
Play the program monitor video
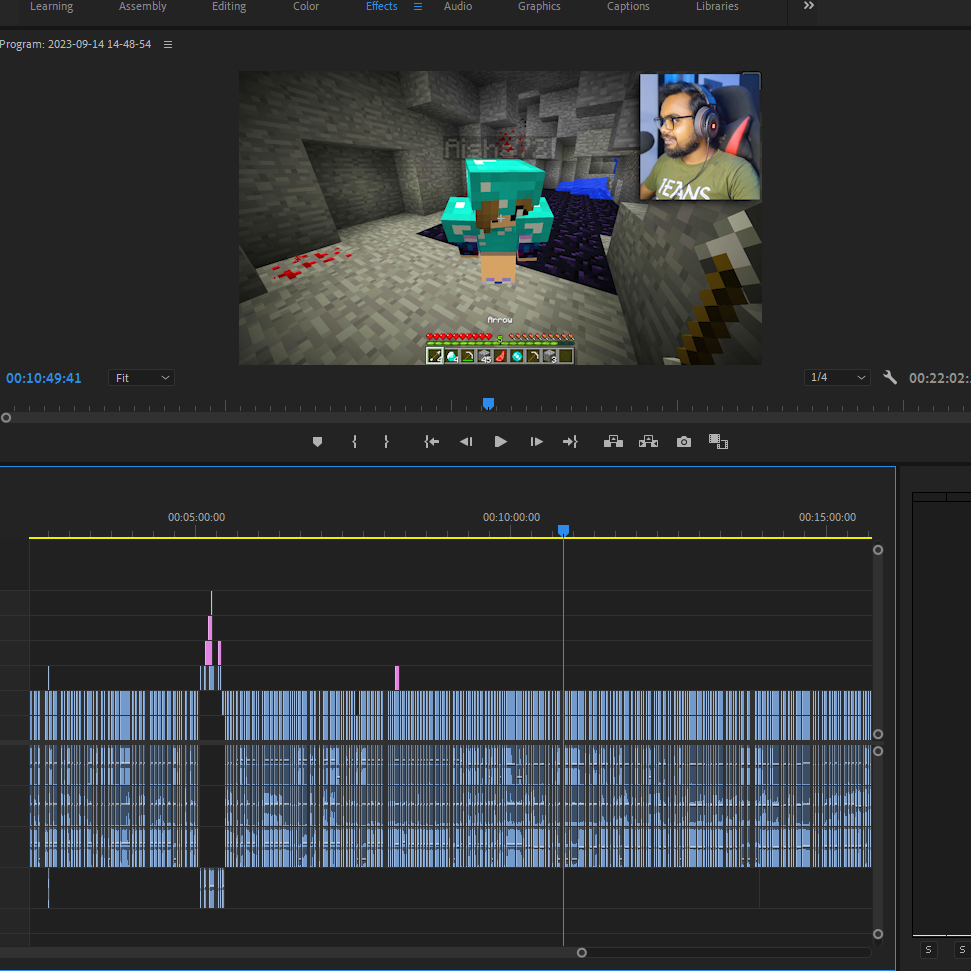500,442
